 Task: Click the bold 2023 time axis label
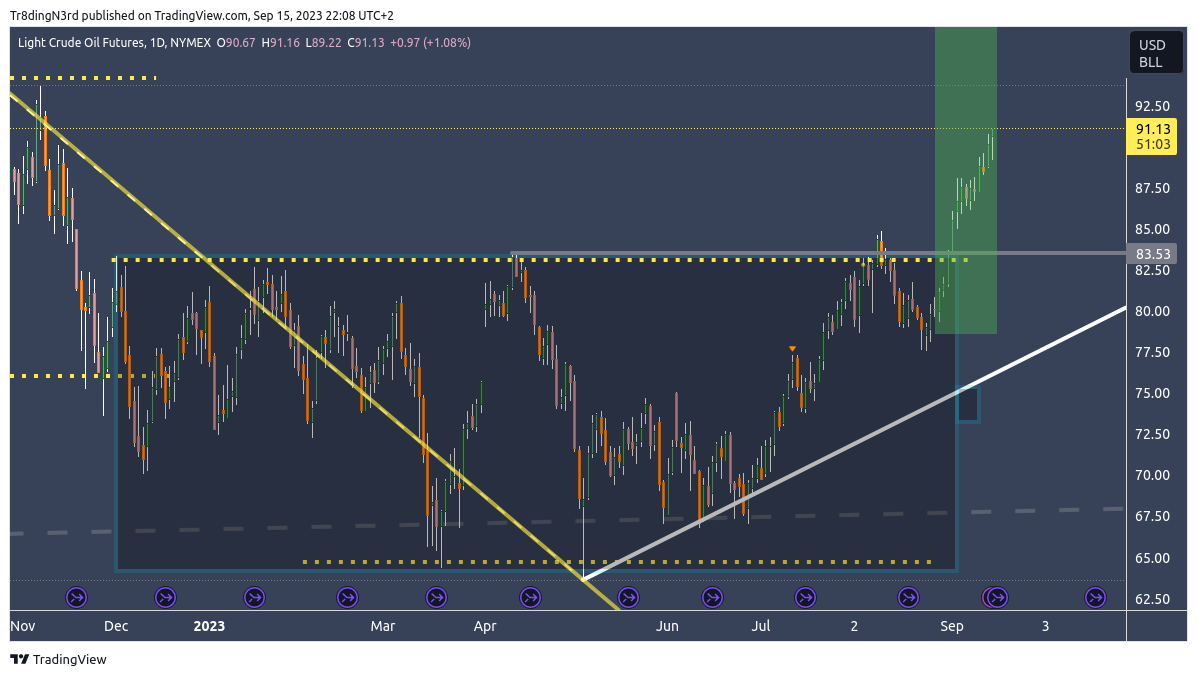click(x=209, y=627)
